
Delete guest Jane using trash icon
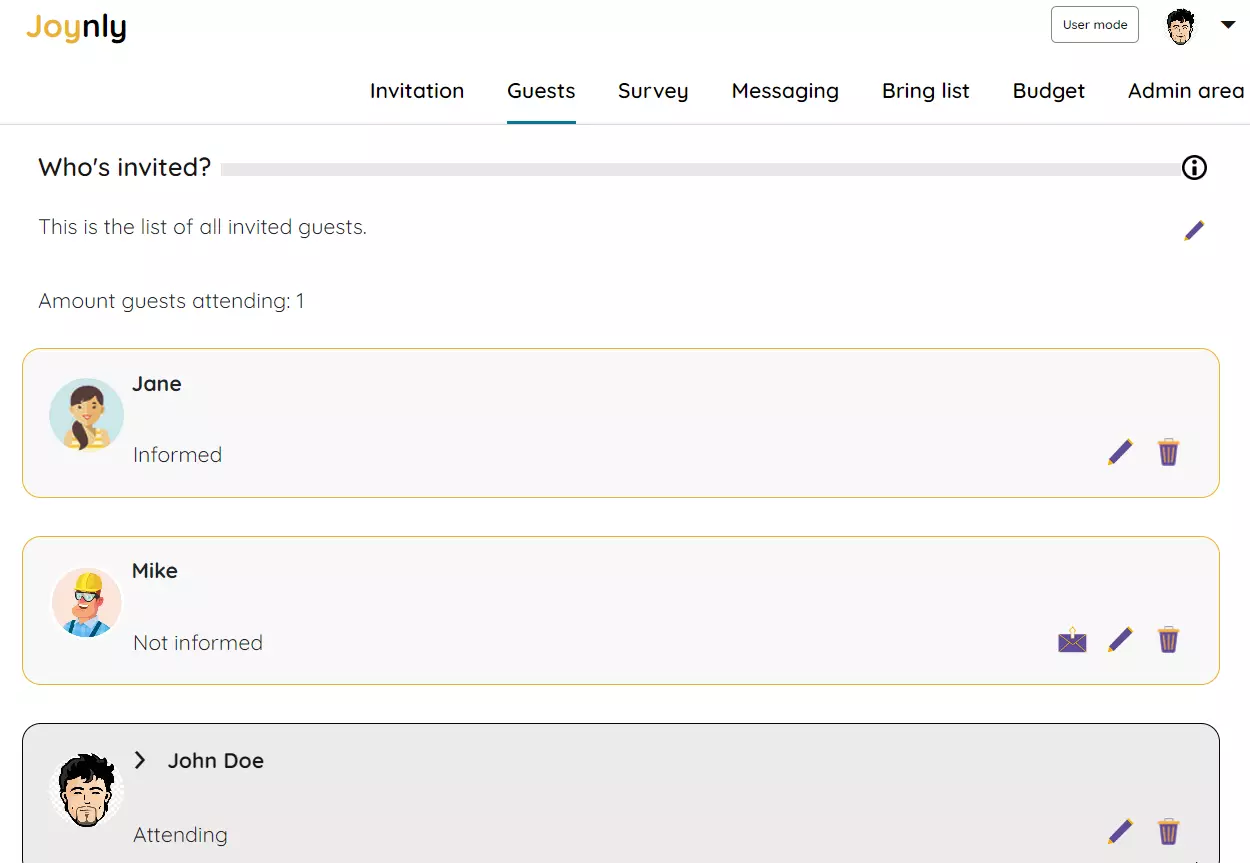[1168, 452]
